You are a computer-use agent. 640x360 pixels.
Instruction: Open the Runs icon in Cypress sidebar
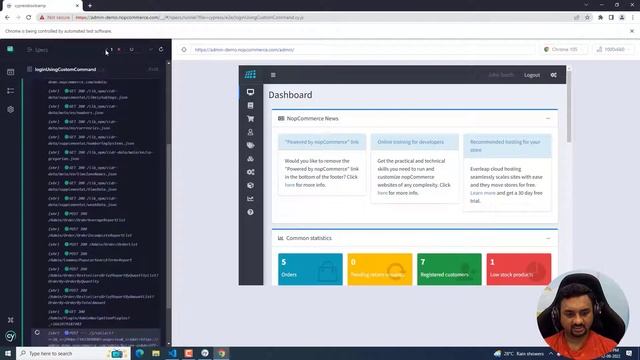[11, 91]
